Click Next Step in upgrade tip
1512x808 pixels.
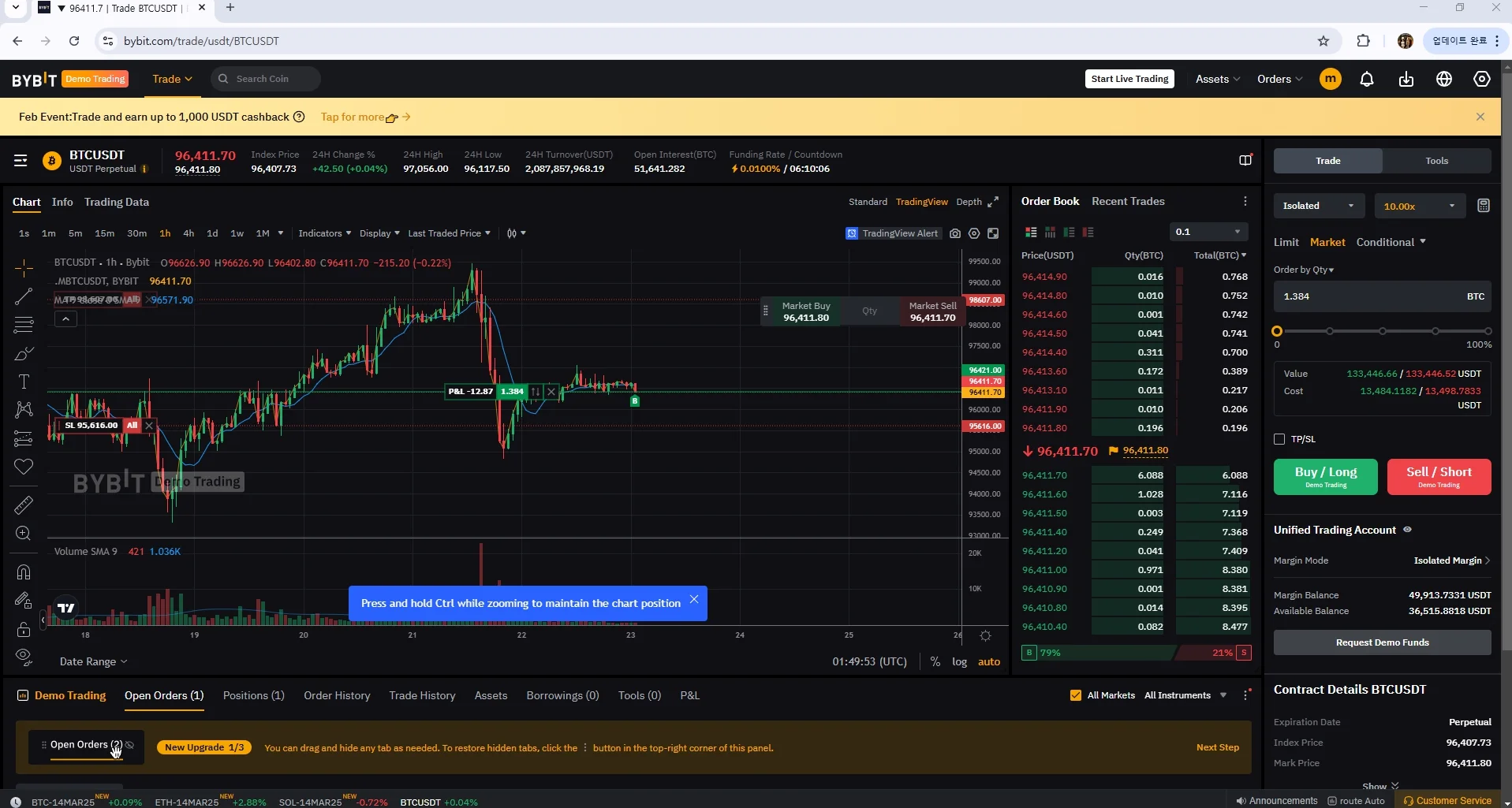1217,747
